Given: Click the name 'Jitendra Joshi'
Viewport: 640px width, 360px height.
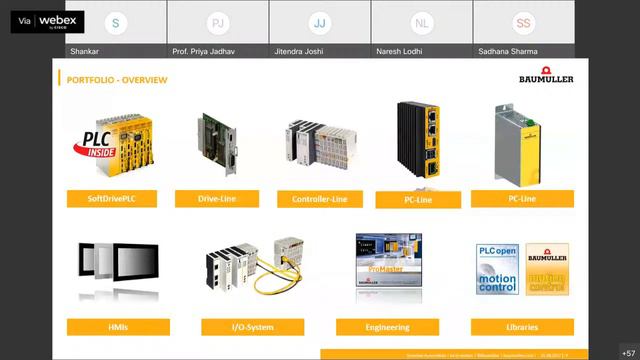Looking at the screenshot, I should click(299, 51).
